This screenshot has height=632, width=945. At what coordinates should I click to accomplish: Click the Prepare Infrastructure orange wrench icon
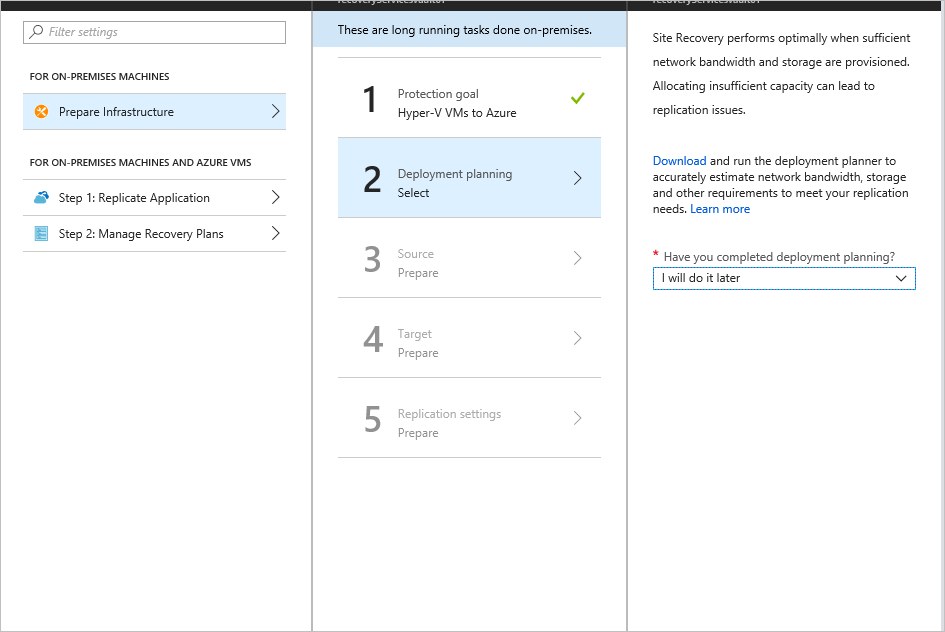[x=42, y=111]
